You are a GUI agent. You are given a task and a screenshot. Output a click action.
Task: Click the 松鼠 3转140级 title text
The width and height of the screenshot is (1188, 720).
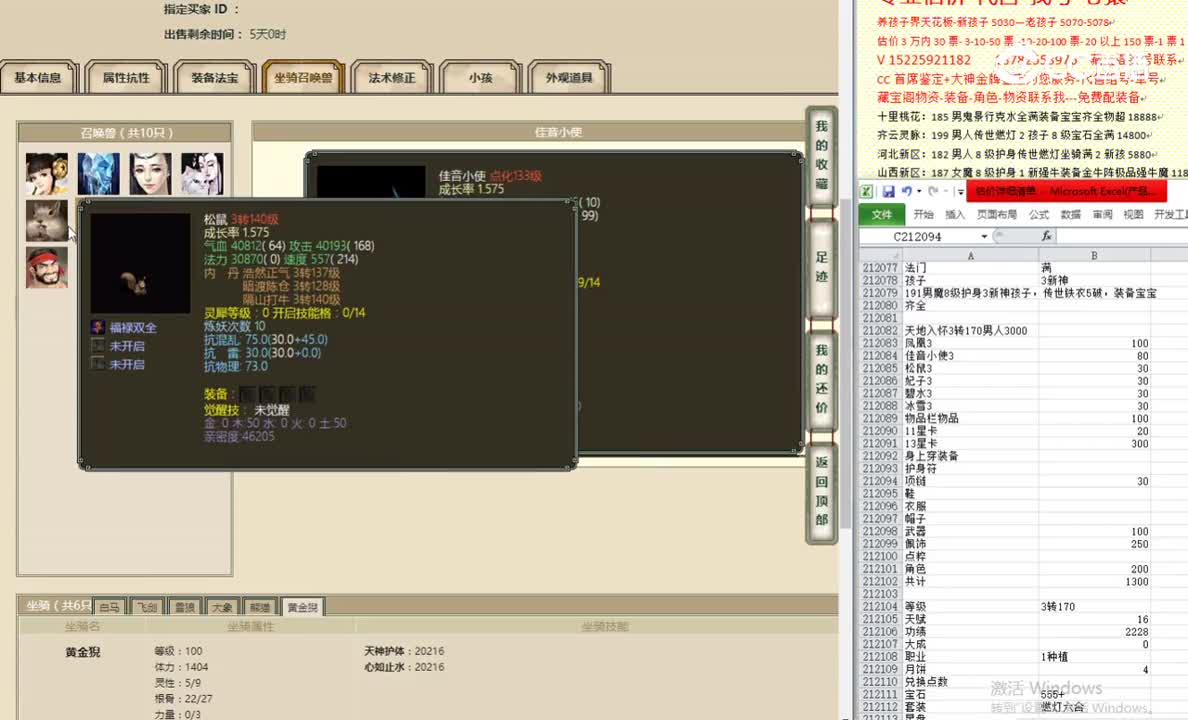tap(241, 219)
